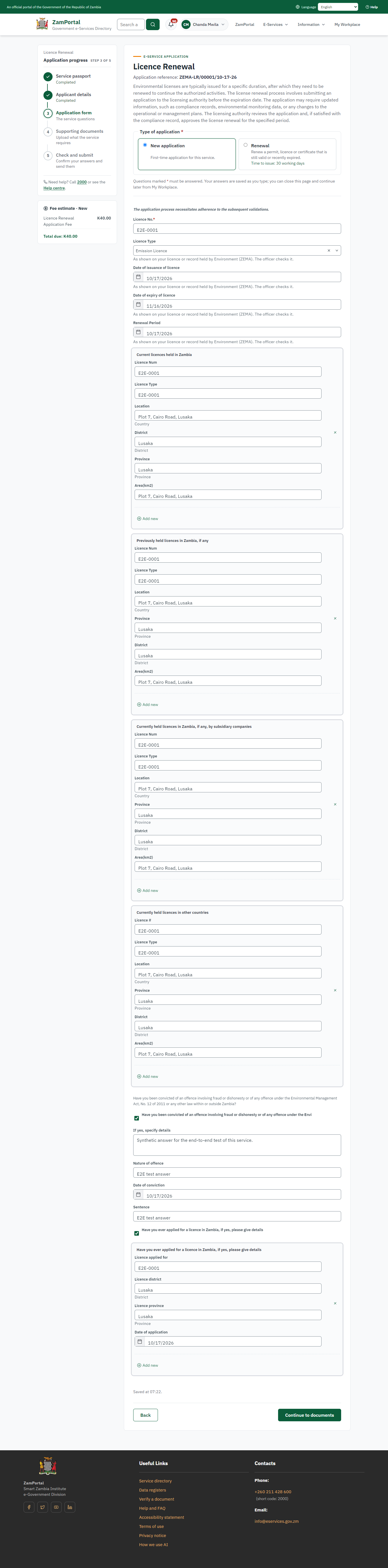Click the Licence No. input field
388x1568 pixels.
point(237,229)
